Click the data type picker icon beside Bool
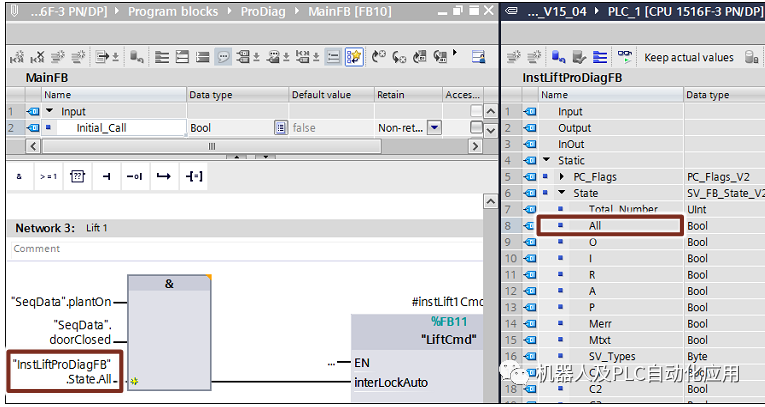Viewport: 765px width, 407px height. pos(281,128)
